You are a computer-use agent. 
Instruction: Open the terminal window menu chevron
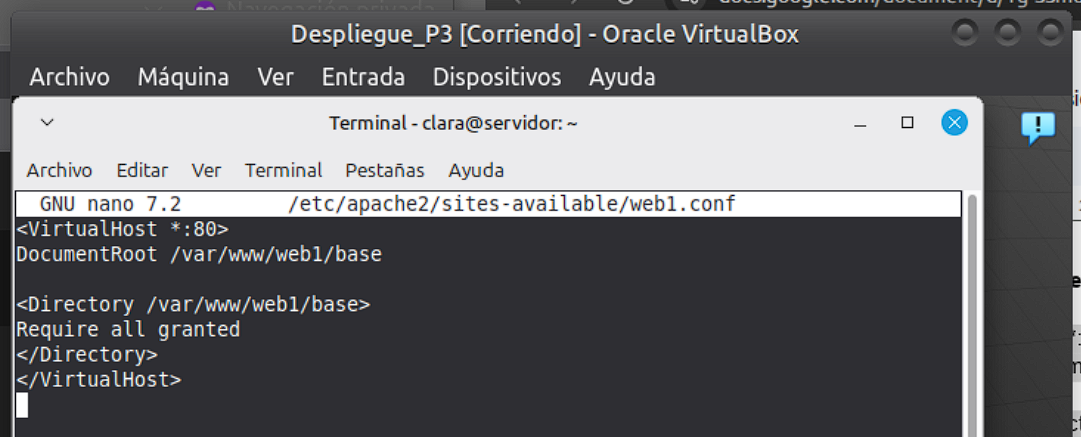click(x=46, y=123)
